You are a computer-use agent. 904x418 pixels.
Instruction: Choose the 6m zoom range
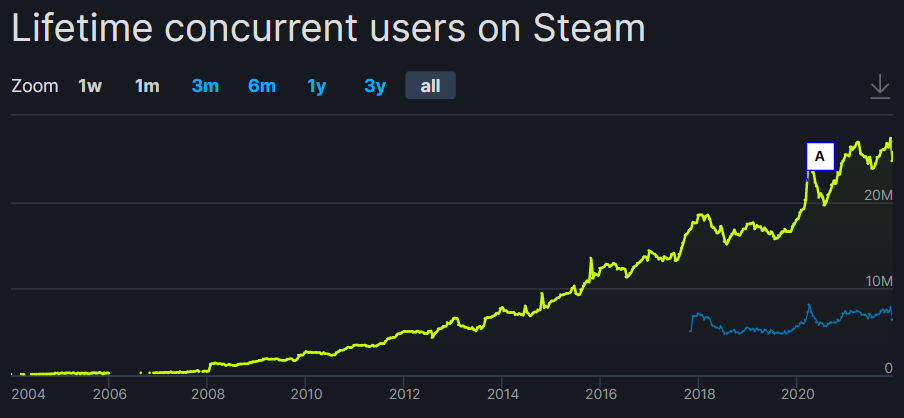(262, 86)
